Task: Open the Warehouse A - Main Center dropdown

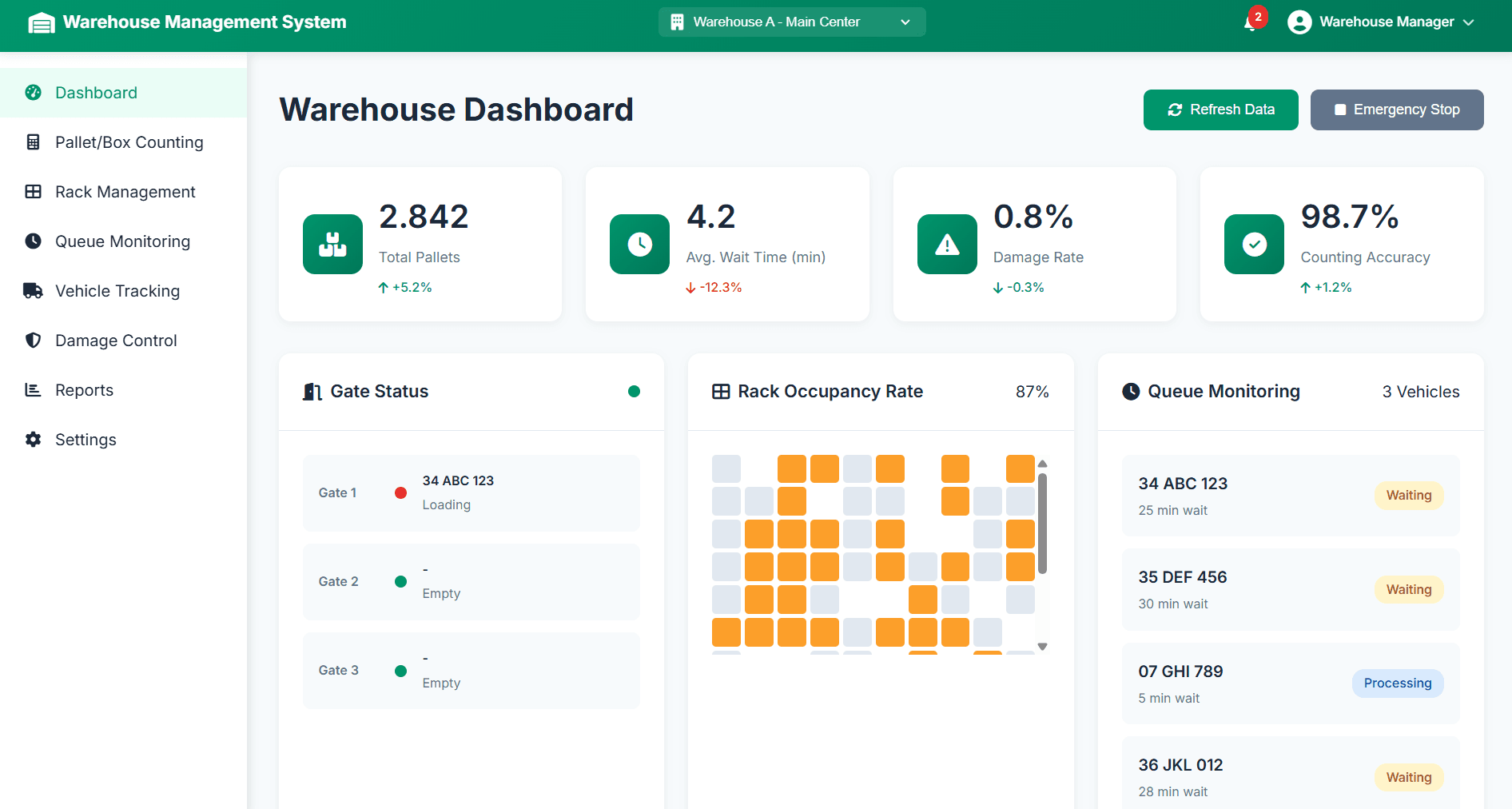Action: 791,22
